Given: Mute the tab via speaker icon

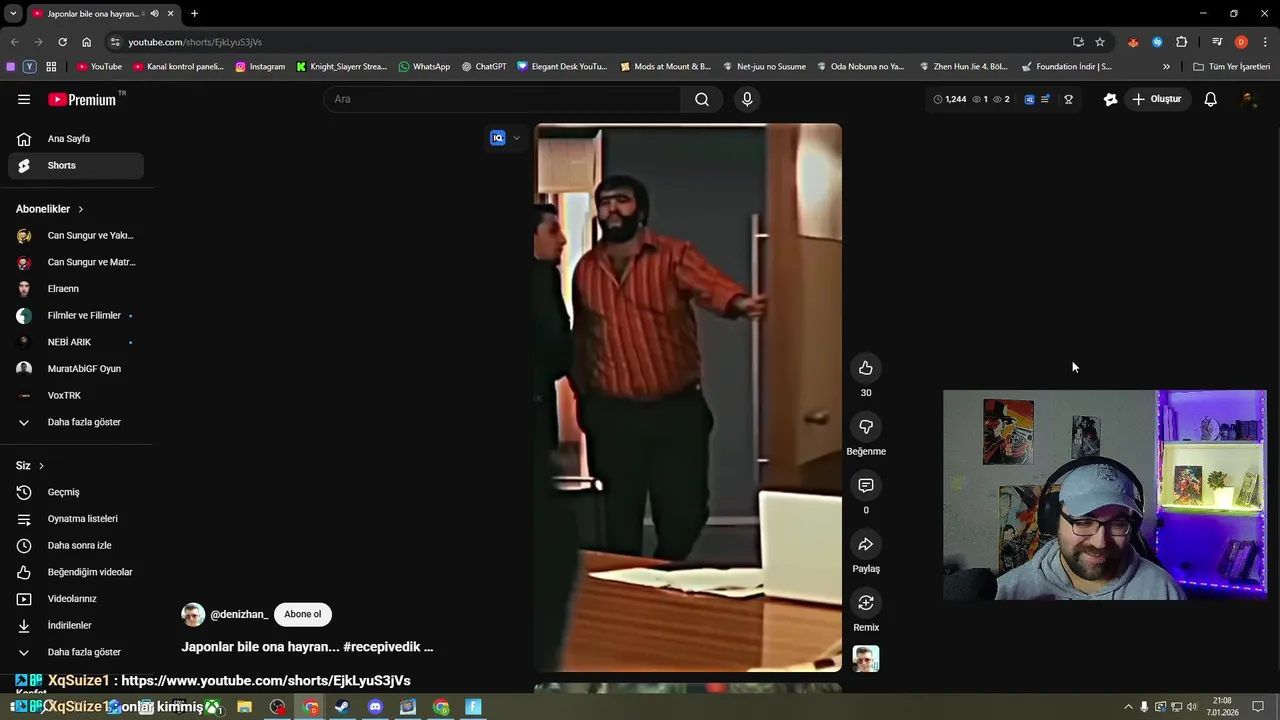Looking at the screenshot, I should [154, 14].
